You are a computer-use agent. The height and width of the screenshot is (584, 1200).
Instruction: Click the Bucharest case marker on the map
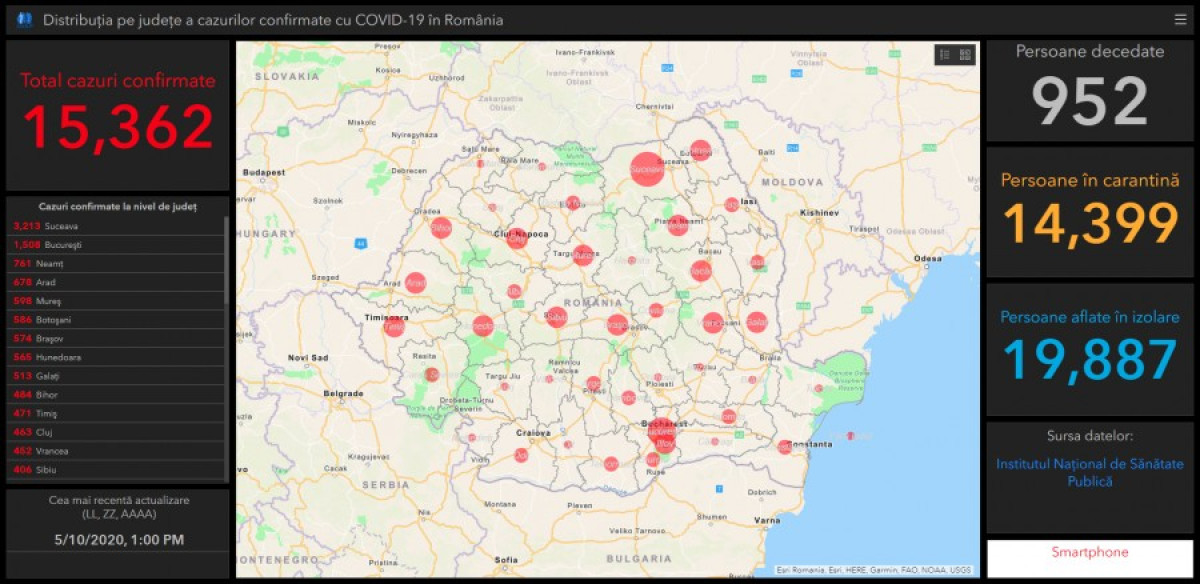coord(660,431)
